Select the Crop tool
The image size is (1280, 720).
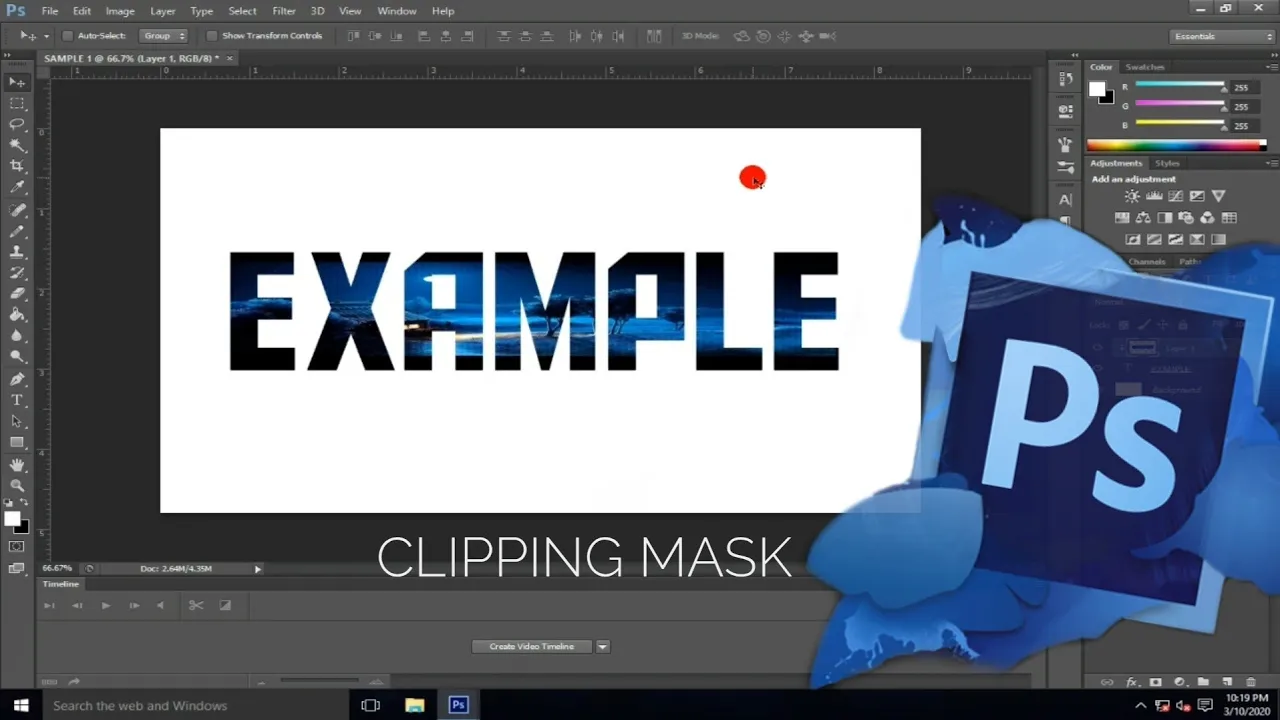(x=17, y=166)
